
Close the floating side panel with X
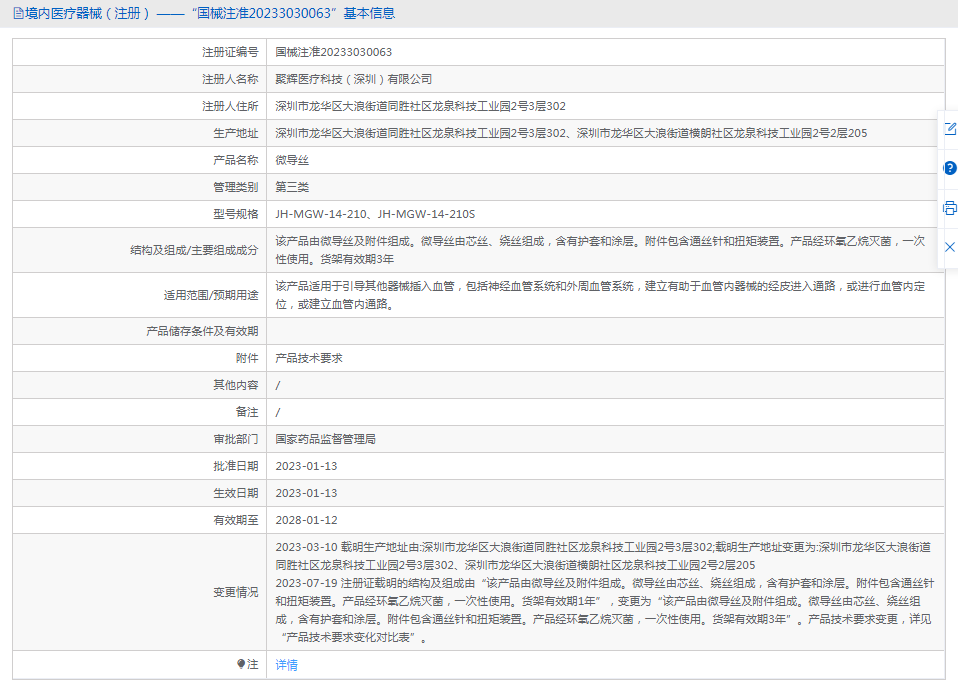(x=949, y=247)
